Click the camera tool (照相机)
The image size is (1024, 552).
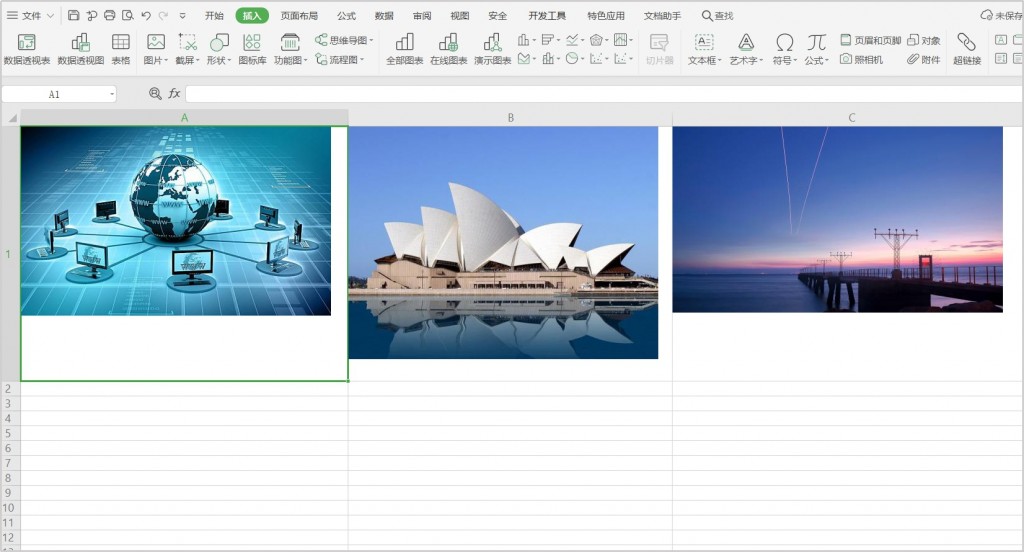(x=861, y=59)
